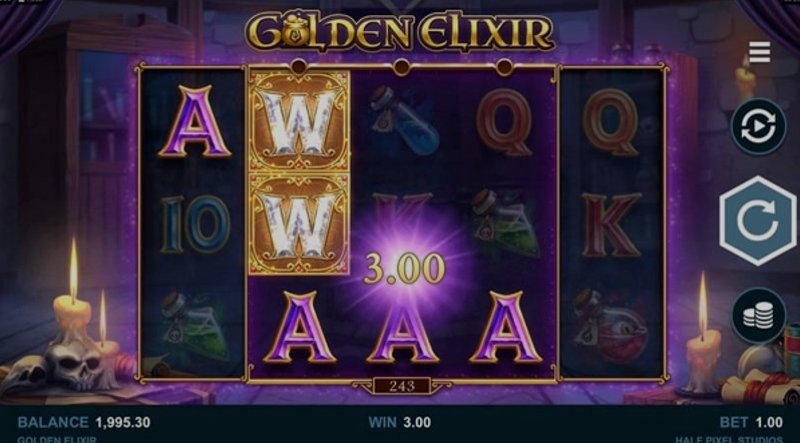Click the K symbol on fifth reel

[611, 224]
